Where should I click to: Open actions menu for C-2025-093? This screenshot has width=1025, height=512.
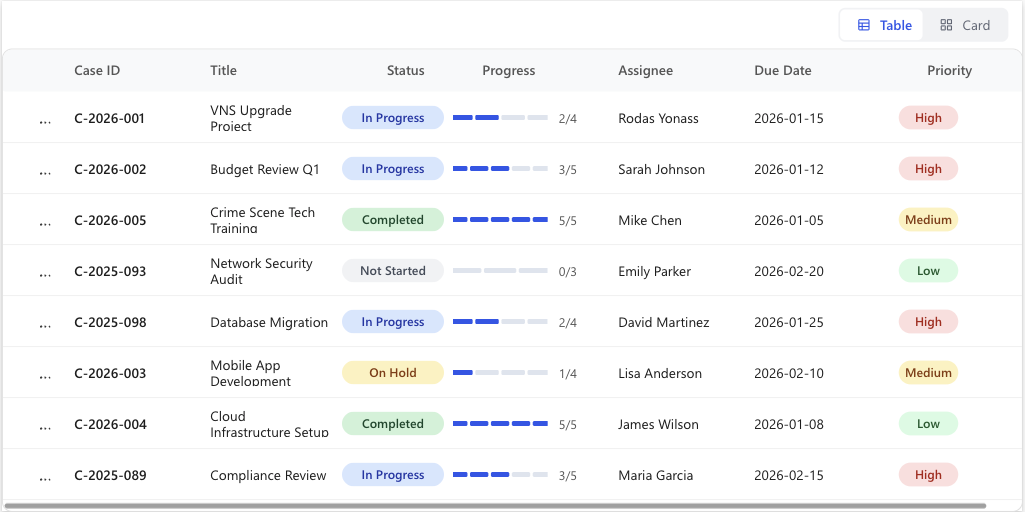(x=44, y=272)
